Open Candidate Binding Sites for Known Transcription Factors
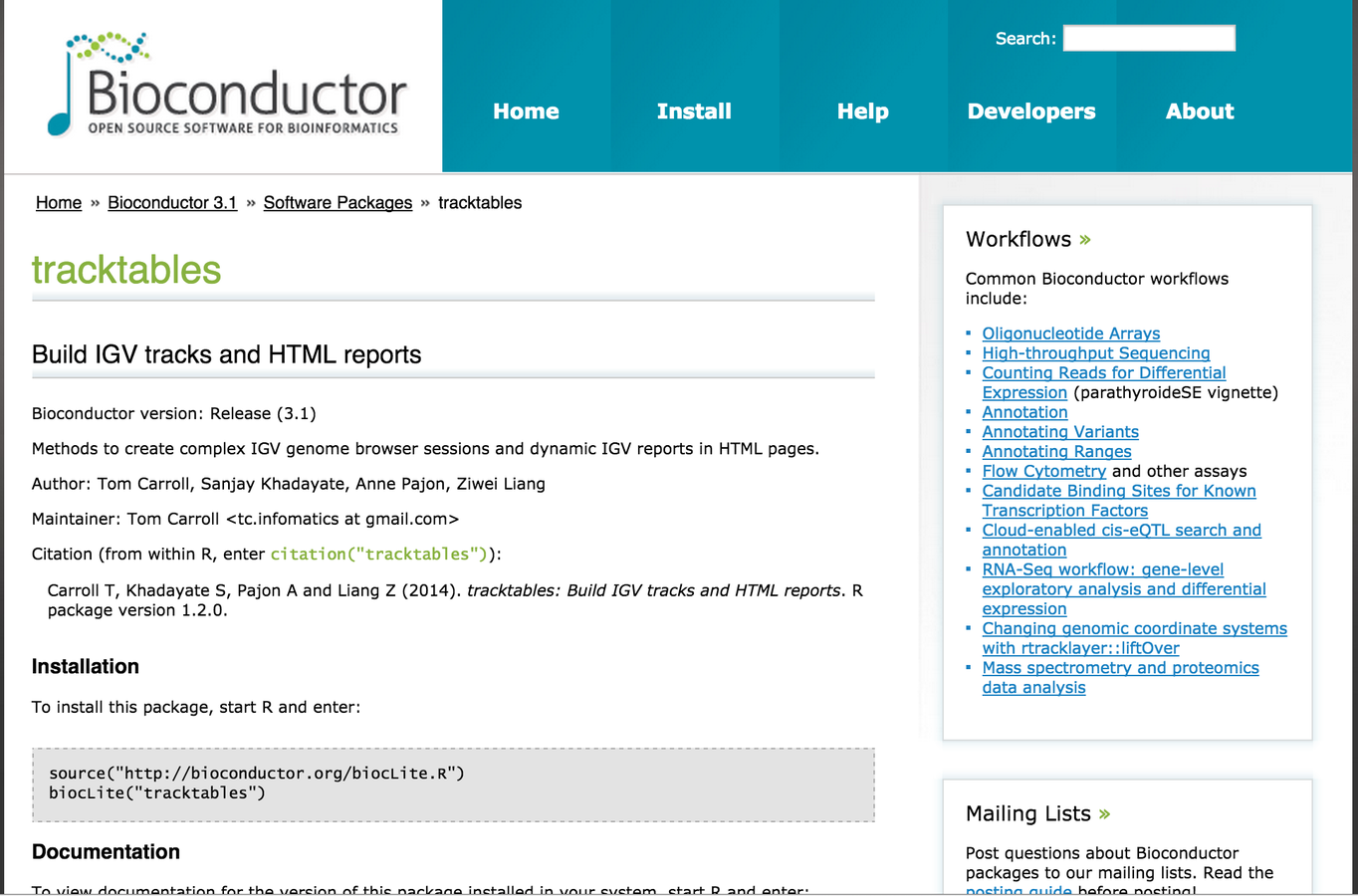 coord(1119,501)
